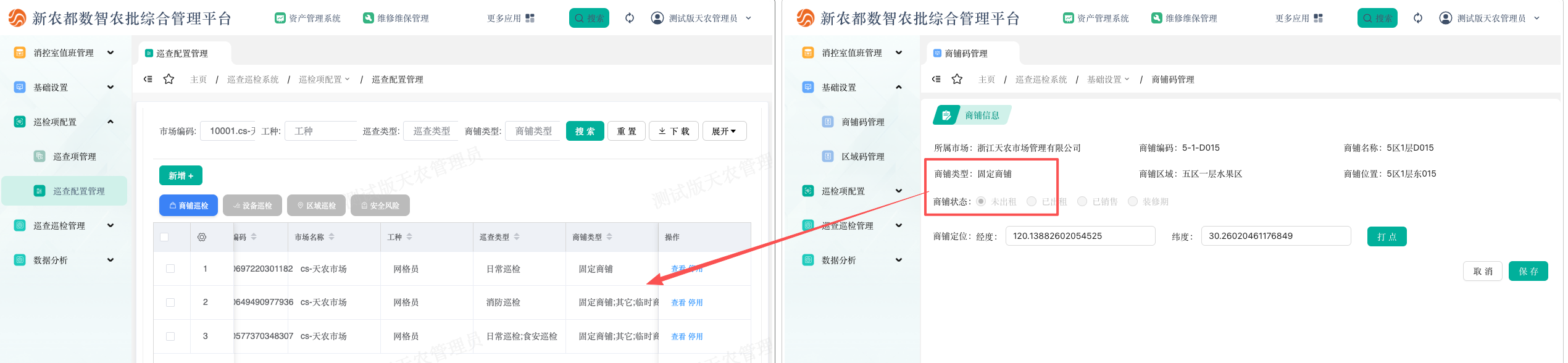This screenshot has width=1568, height=363.
Task: Click the 新增 + button
Action: pyautogui.click(x=181, y=176)
